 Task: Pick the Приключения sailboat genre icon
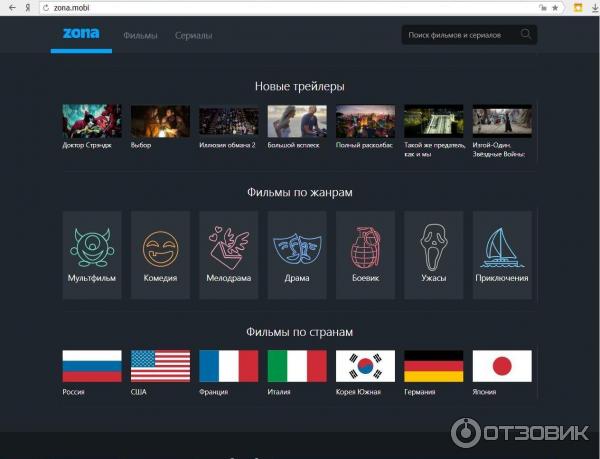pos(501,247)
